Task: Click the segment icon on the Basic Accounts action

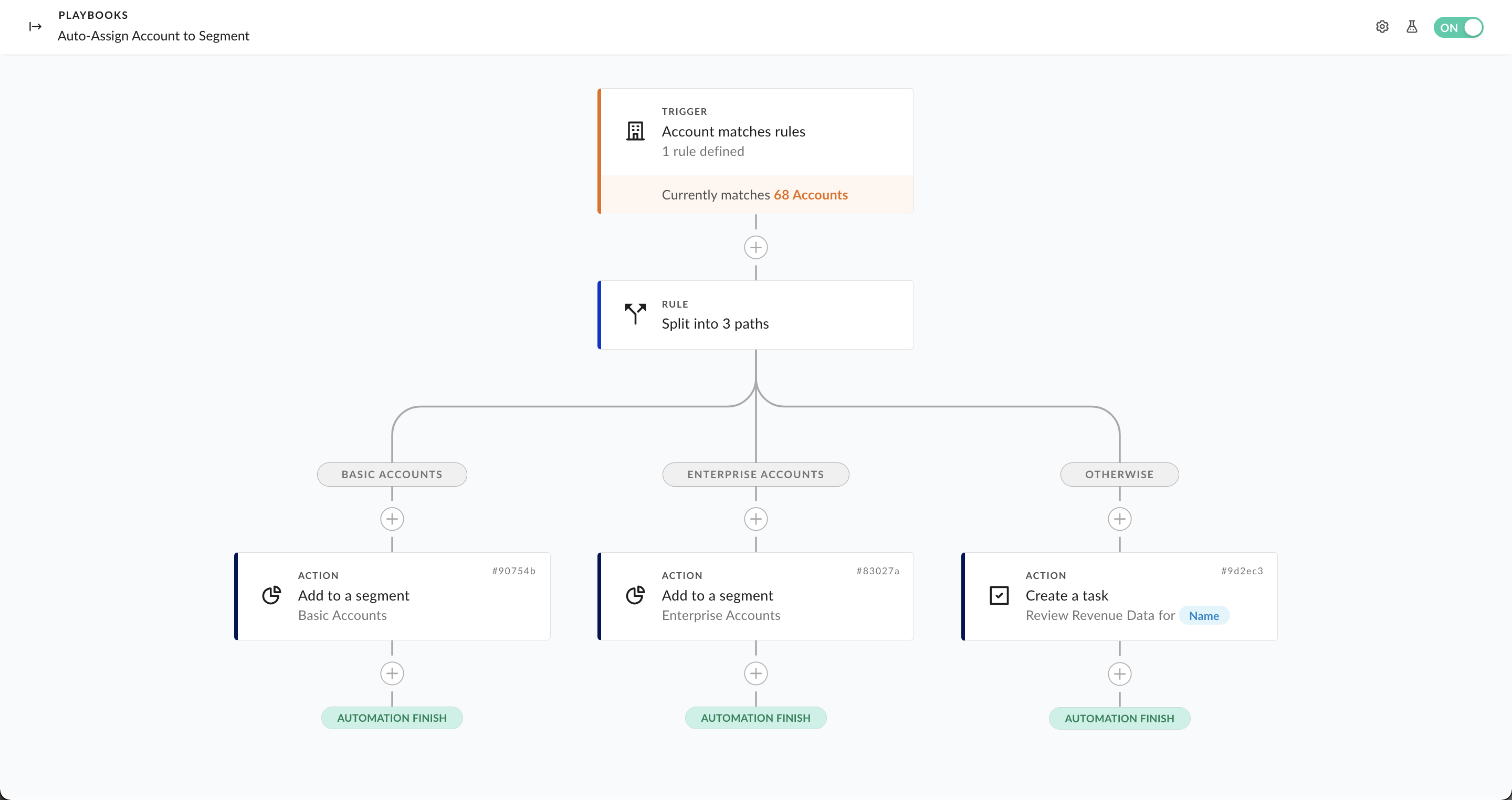Action: pyautogui.click(x=272, y=595)
